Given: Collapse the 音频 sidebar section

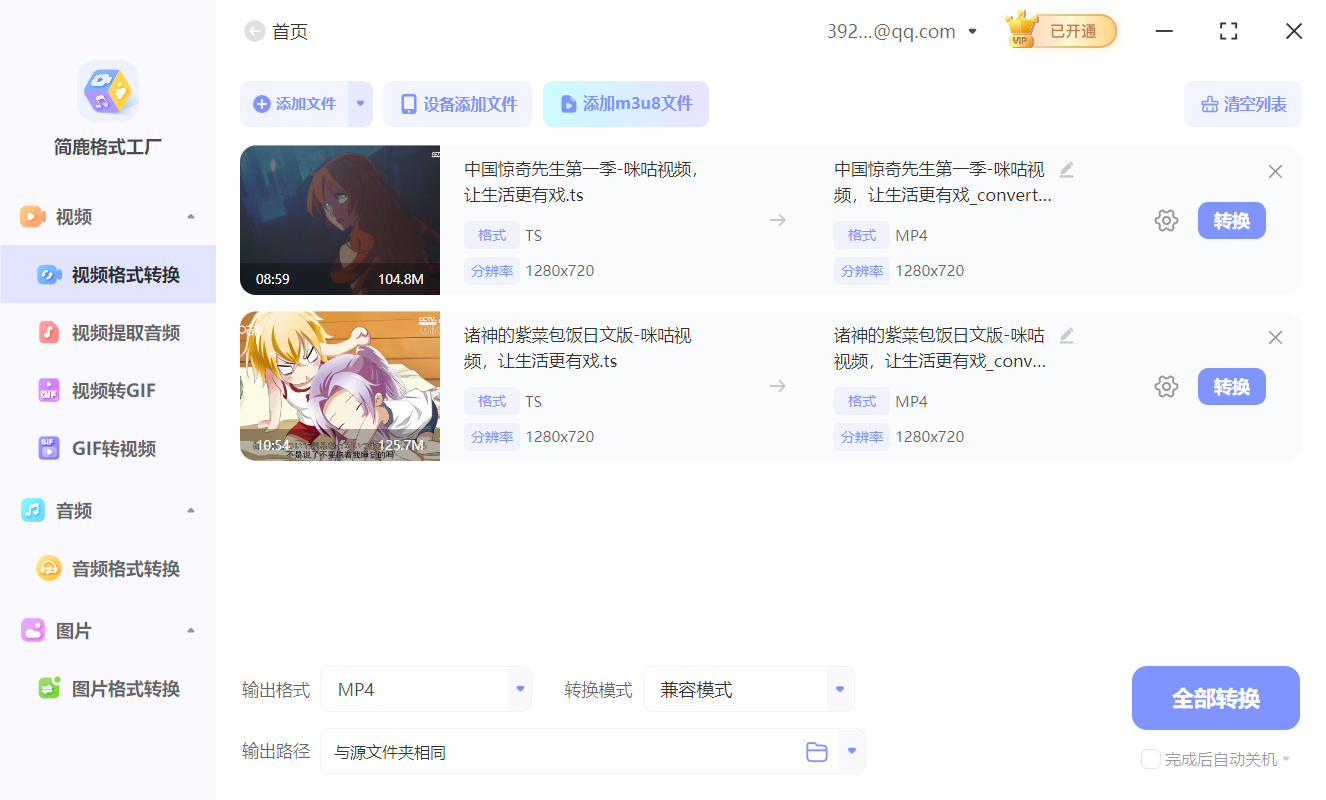Looking at the screenshot, I should coord(190,510).
